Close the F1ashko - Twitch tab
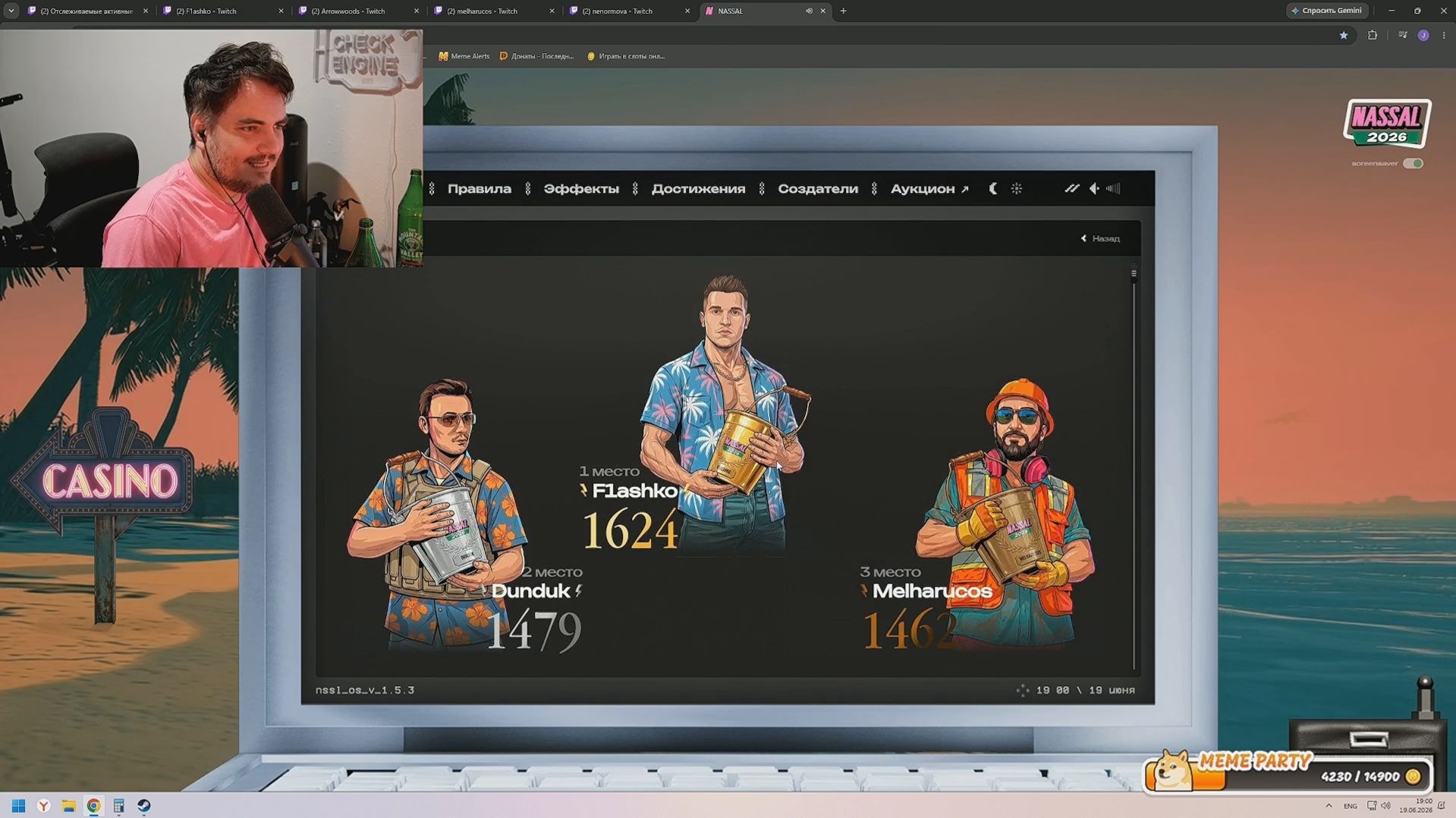This screenshot has height=818, width=1456. coord(281,11)
